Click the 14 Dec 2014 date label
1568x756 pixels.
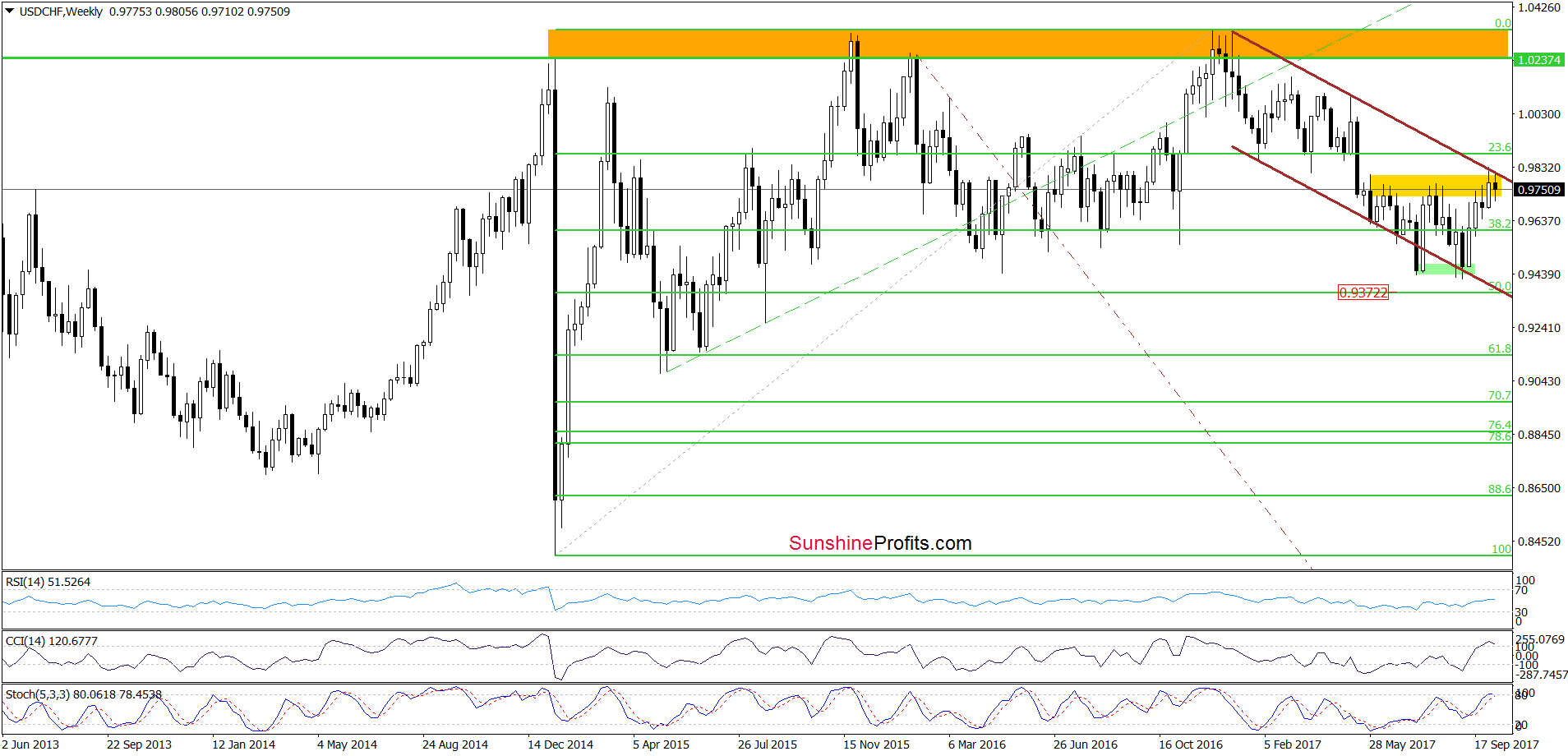tap(560, 744)
